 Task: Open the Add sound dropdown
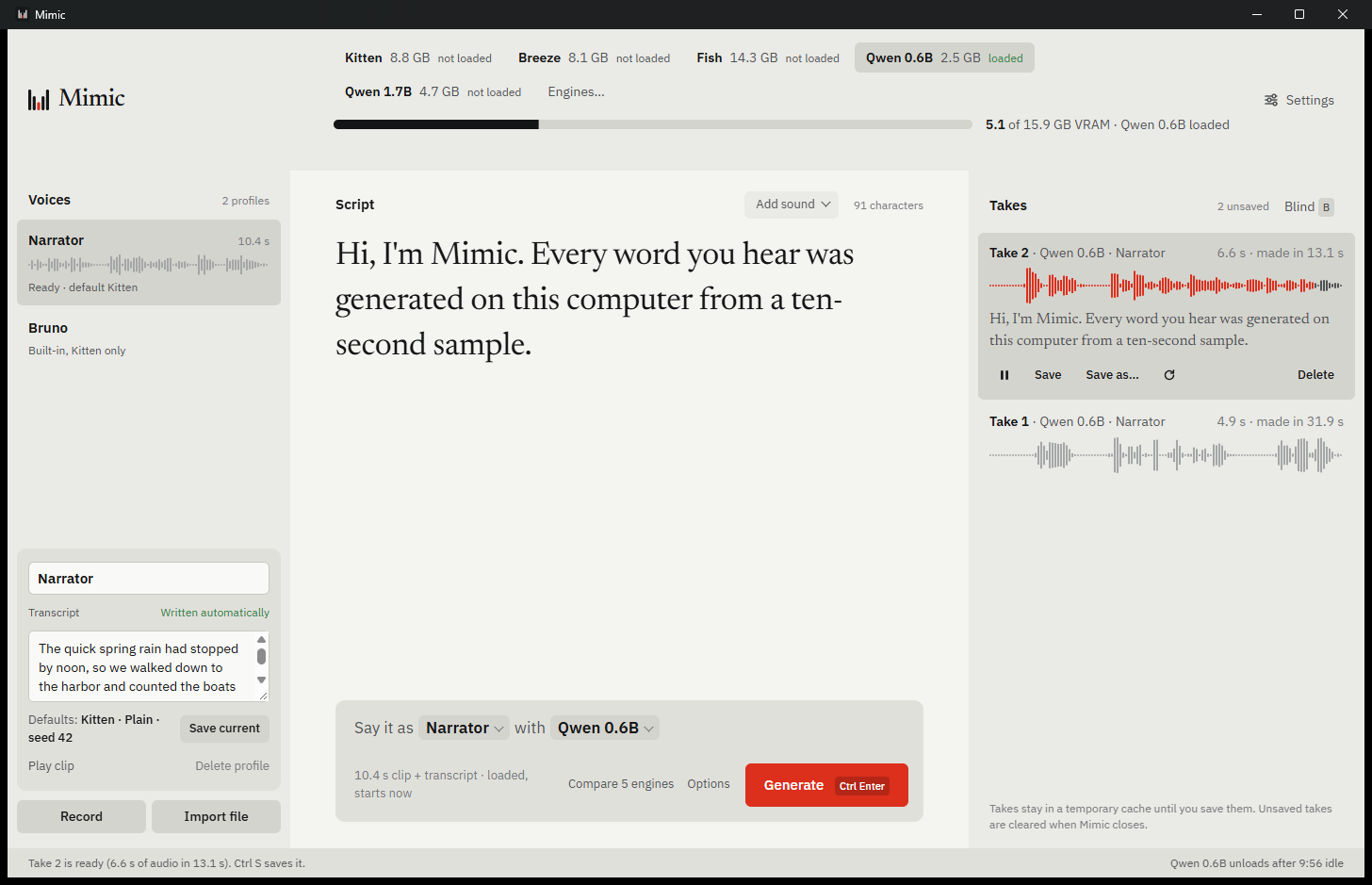coord(792,205)
